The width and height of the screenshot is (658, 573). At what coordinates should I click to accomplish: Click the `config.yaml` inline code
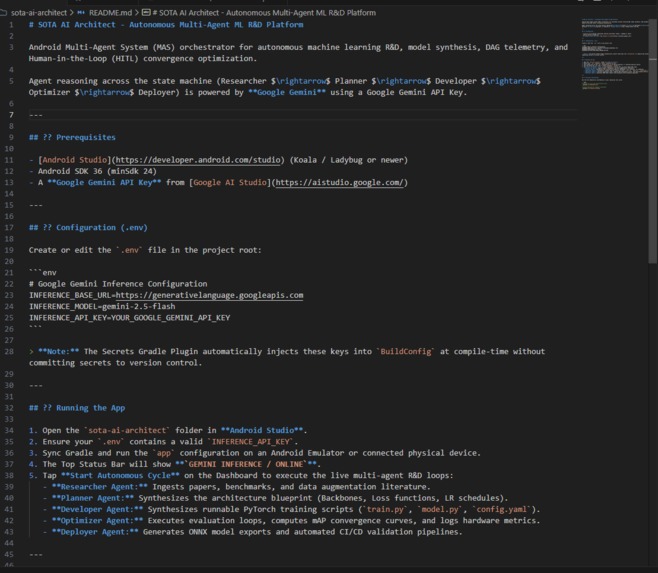(x=501, y=510)
